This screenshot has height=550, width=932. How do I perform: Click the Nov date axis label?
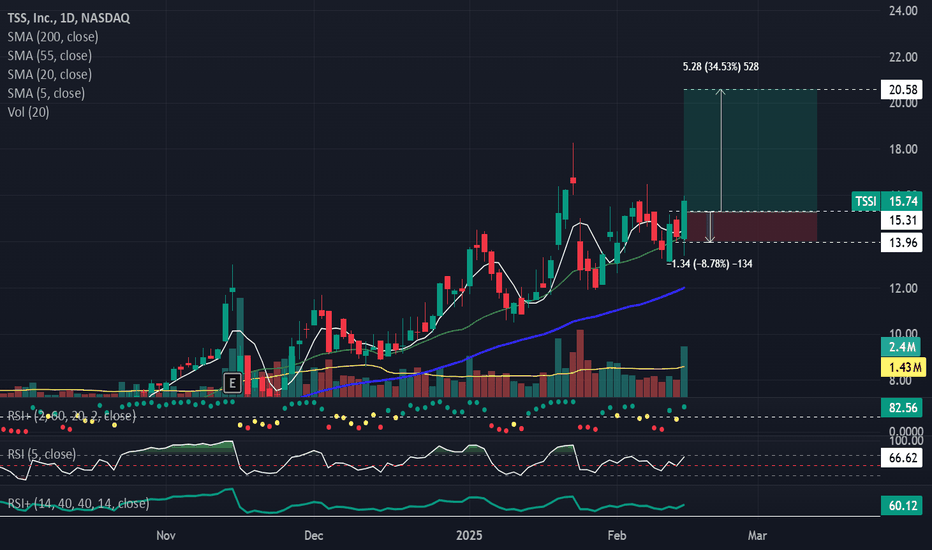pos(165,536)
